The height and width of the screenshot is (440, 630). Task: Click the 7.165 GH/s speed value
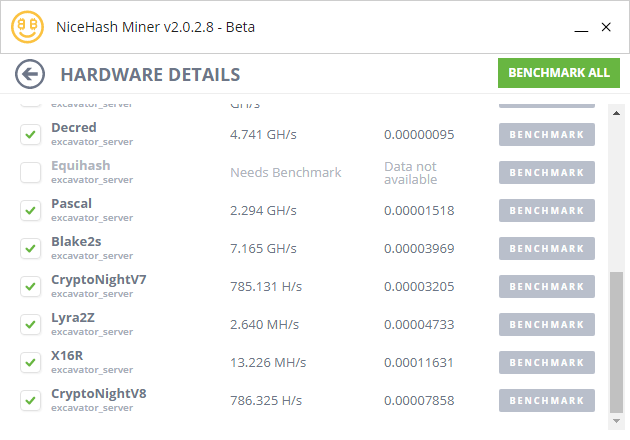[263, 249]
